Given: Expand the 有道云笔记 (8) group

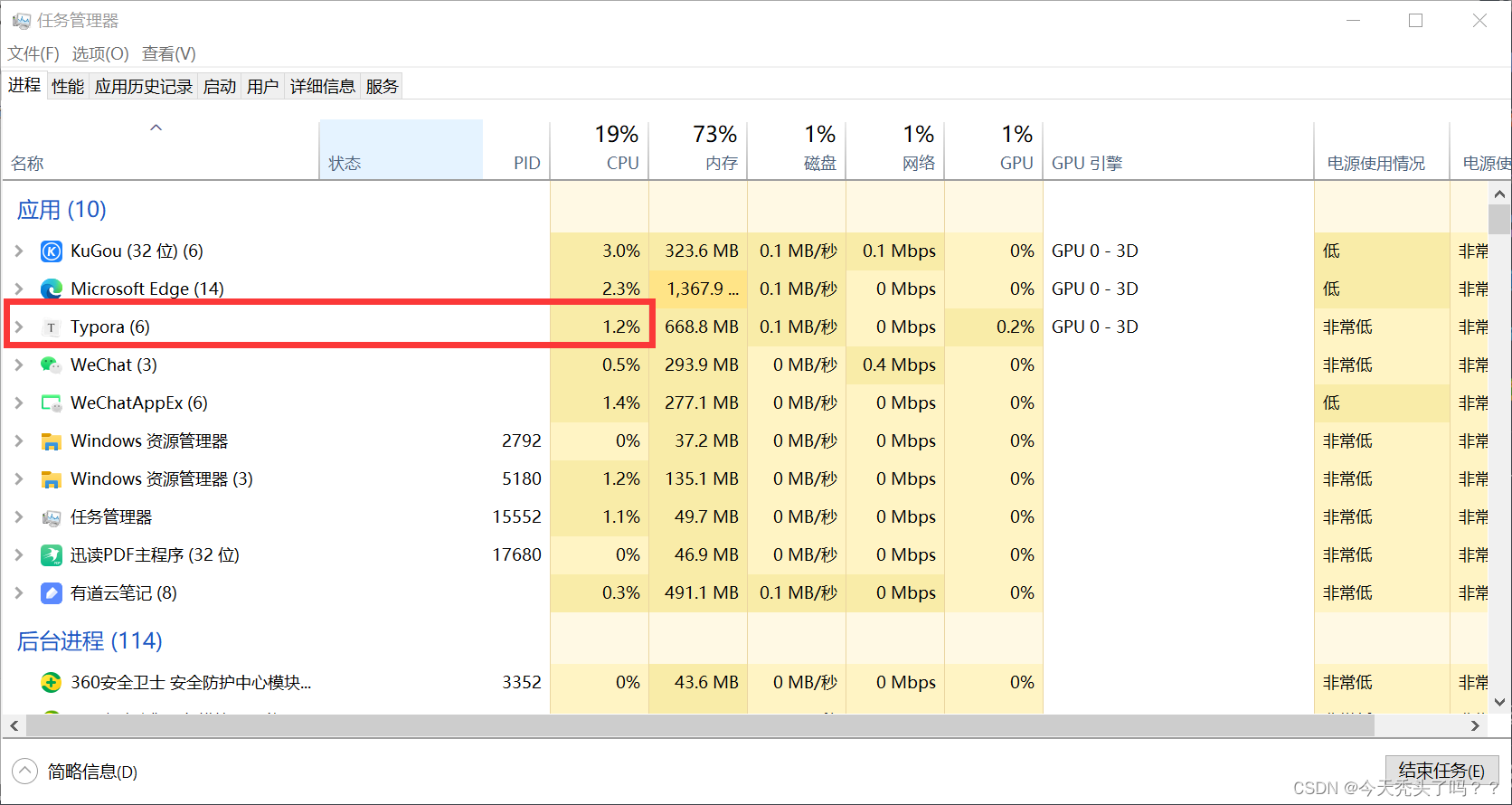Looking at the screenshot, I should pyautogui.click(x=19, y=593).
